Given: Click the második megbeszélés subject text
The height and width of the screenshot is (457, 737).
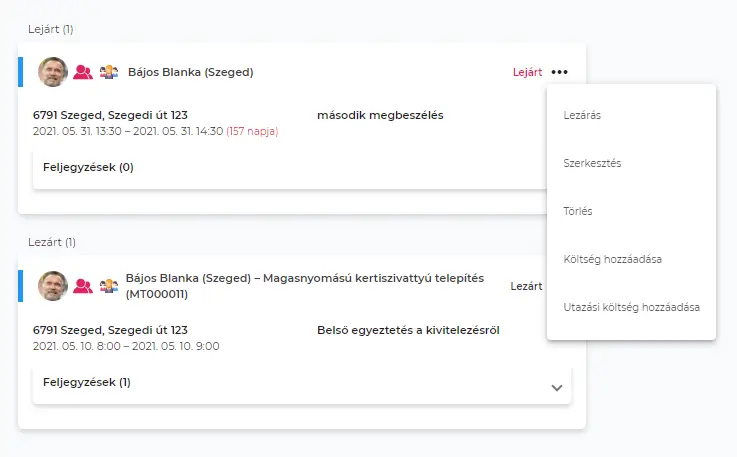Looking at the screenshot, I should (379, 115).
